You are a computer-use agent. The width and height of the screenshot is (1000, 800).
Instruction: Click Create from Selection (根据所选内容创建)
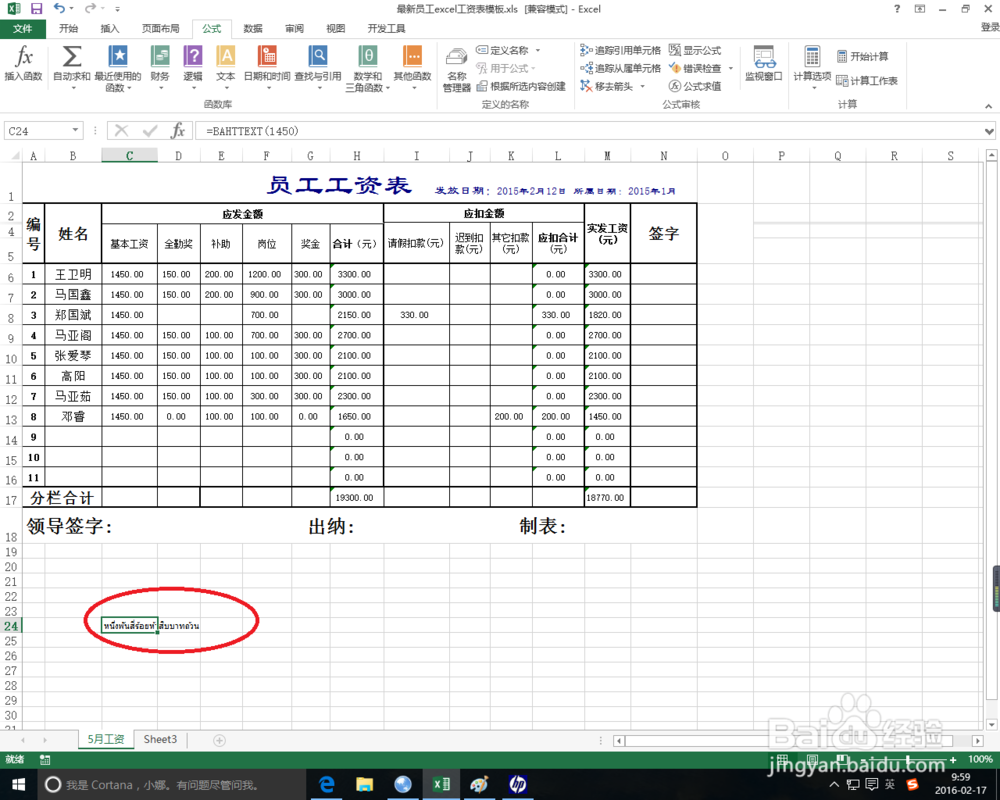pos(522,86)
